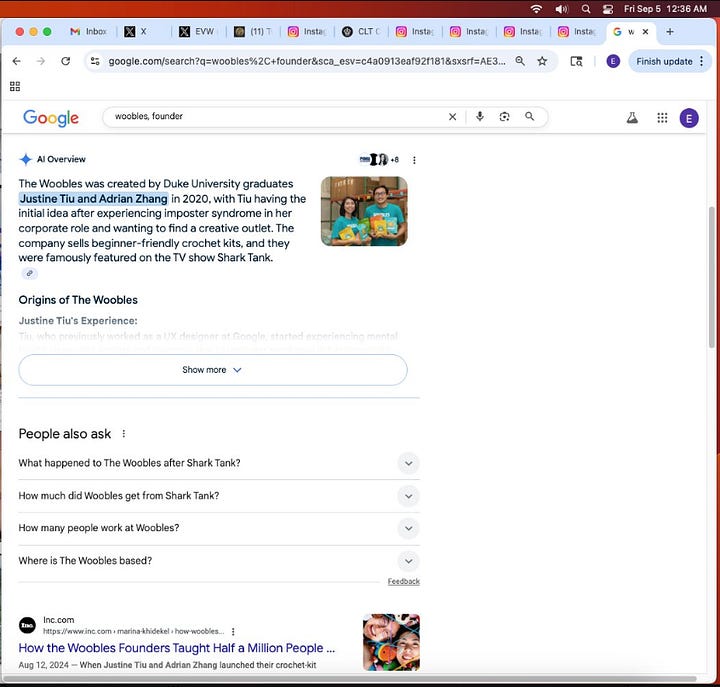Screen dimensions: 720x687
Task: Go back to the previous page
Action: [x=17, y=61]
